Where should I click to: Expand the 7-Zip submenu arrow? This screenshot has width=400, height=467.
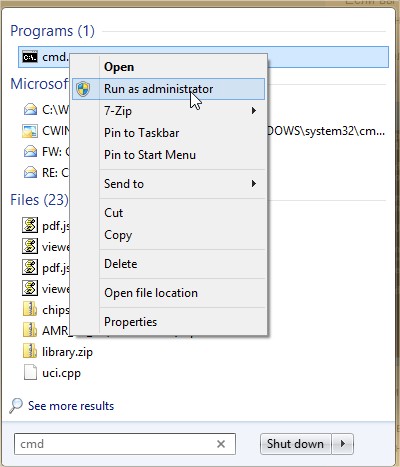(x=254, y=110)
